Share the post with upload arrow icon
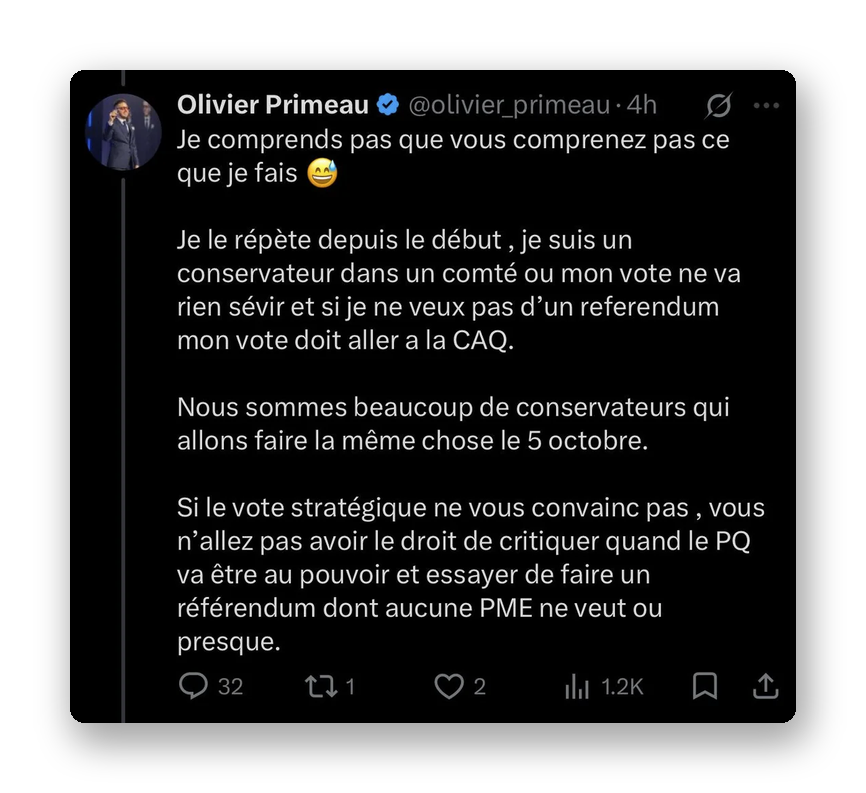 click(765, 685)
